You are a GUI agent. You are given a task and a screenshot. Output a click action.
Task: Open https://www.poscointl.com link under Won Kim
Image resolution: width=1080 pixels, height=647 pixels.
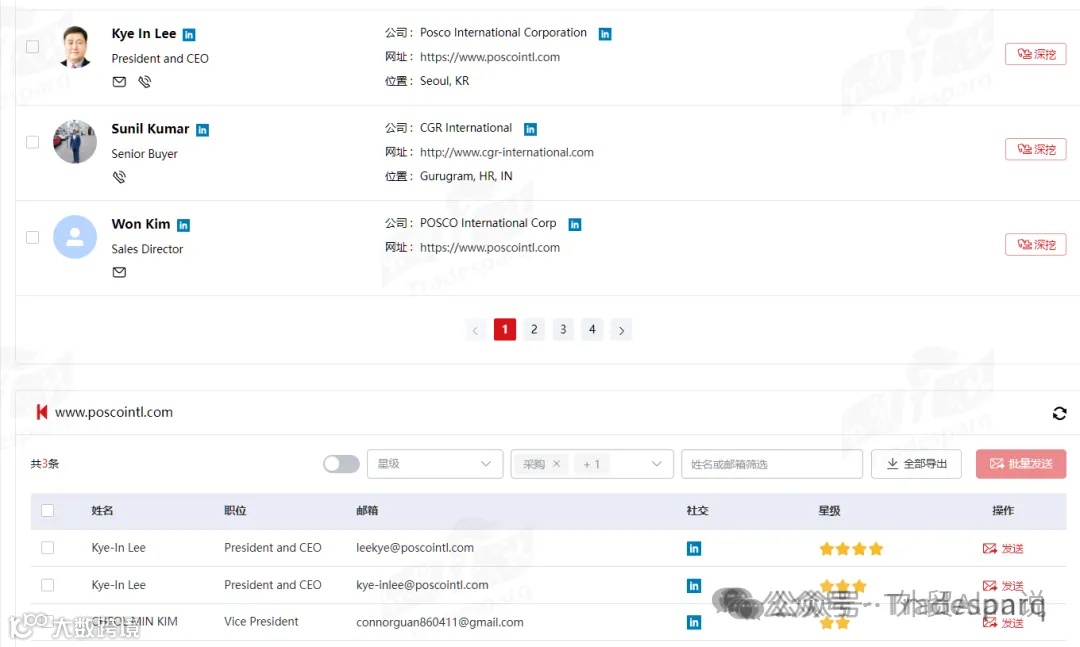pyautogui.click(x=490, y=247)
